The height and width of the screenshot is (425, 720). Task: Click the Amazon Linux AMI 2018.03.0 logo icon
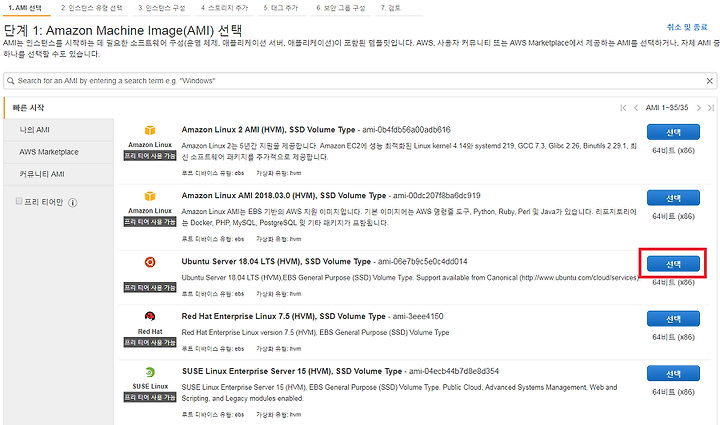150,196
